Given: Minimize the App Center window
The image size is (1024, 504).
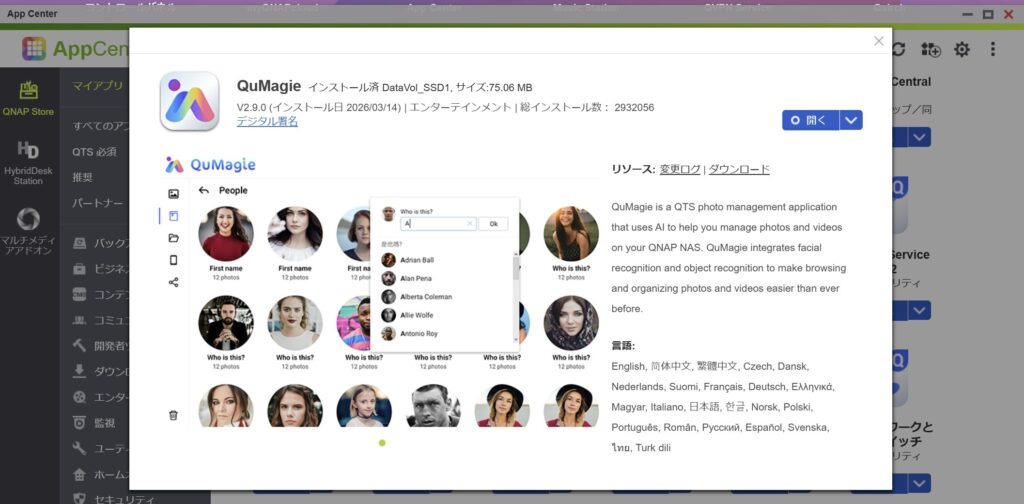Looking at the screenshot, I should tap(968, 14).
